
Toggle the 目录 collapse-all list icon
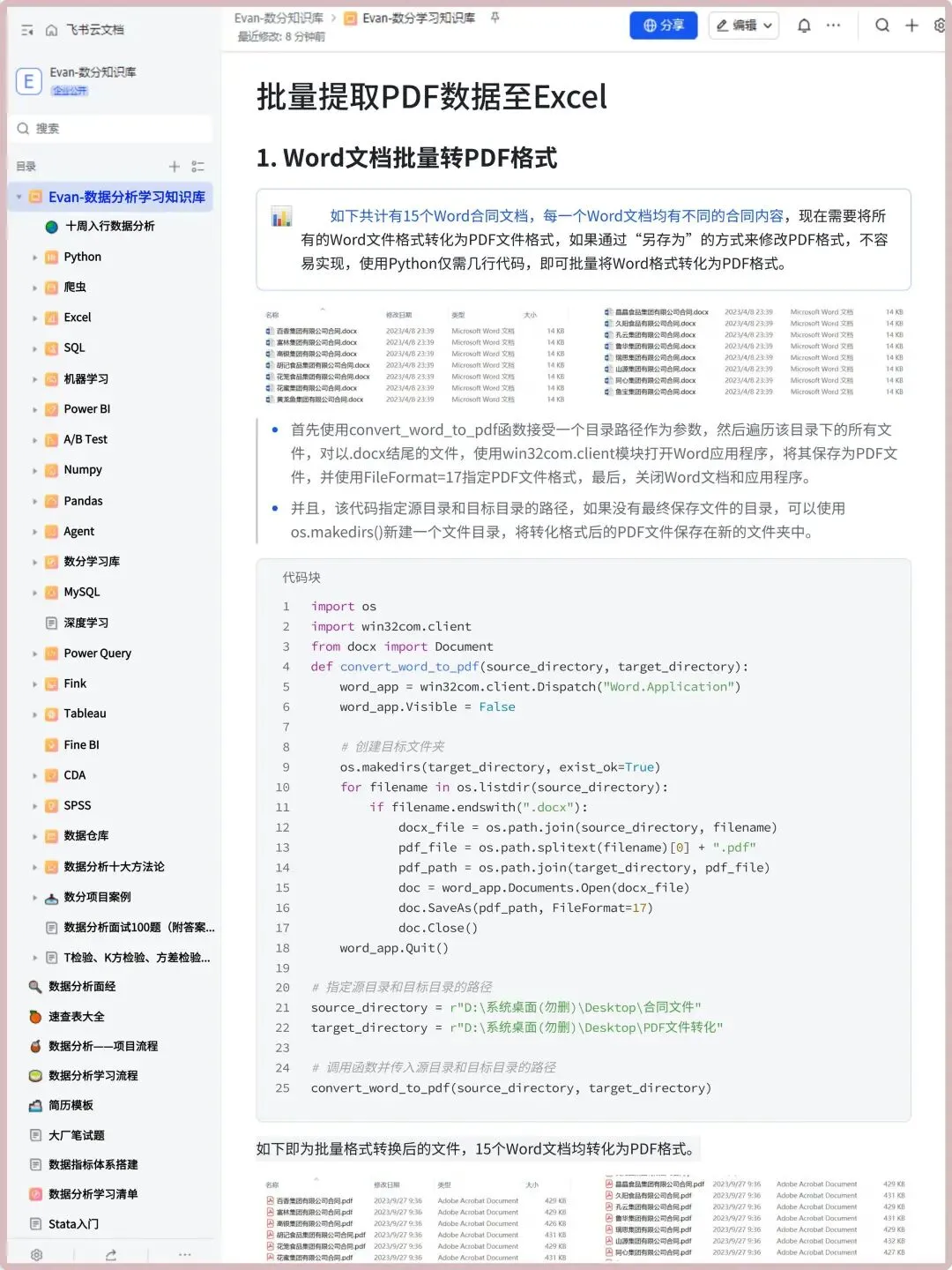[x=197, y=166]
